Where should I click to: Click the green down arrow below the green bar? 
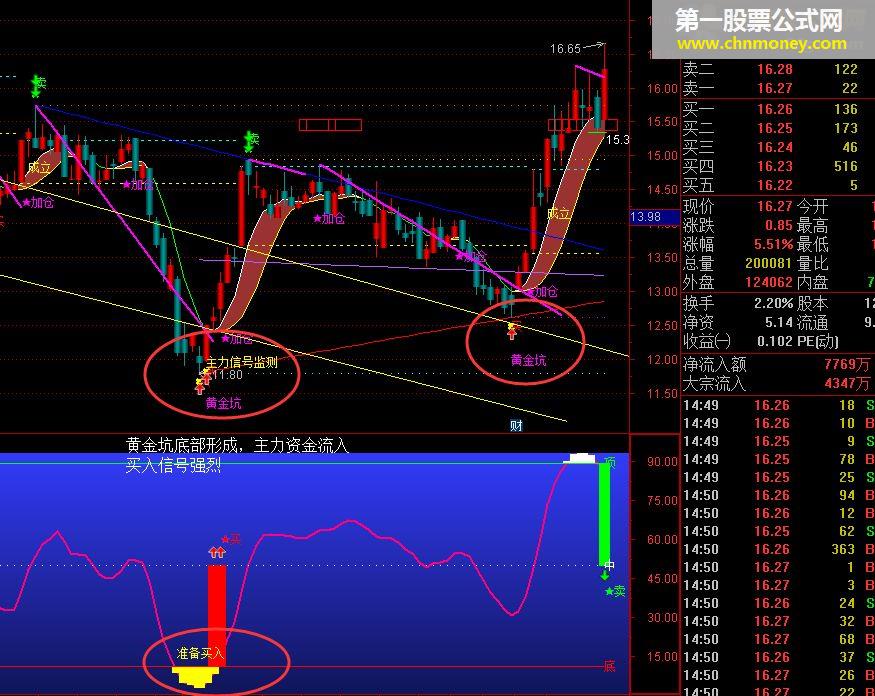click(x=604, y=575)
